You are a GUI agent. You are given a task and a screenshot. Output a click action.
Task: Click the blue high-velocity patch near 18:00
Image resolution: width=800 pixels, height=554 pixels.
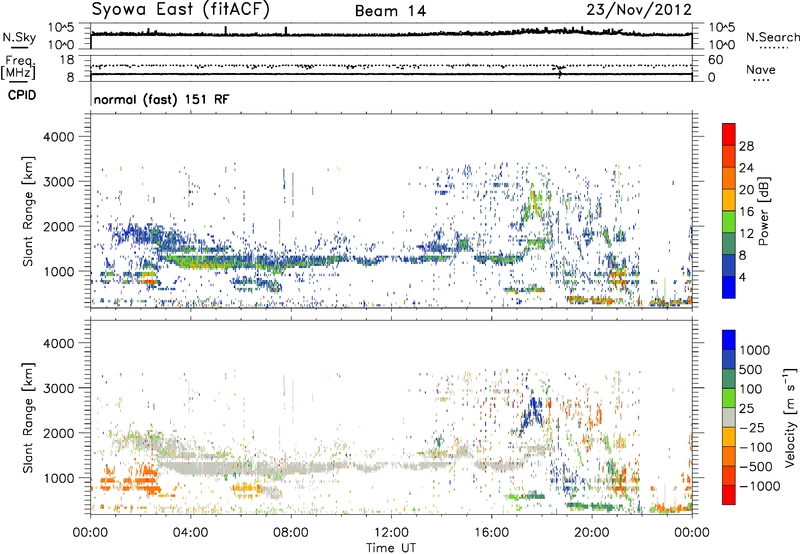pos(532,411)
